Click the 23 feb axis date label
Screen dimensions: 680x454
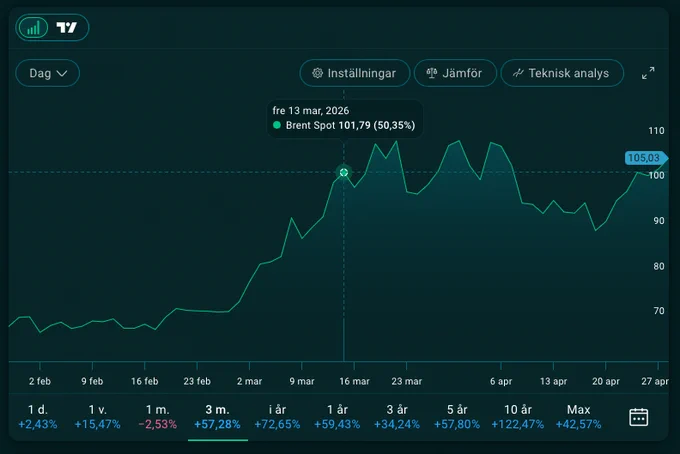coord(197,381)
